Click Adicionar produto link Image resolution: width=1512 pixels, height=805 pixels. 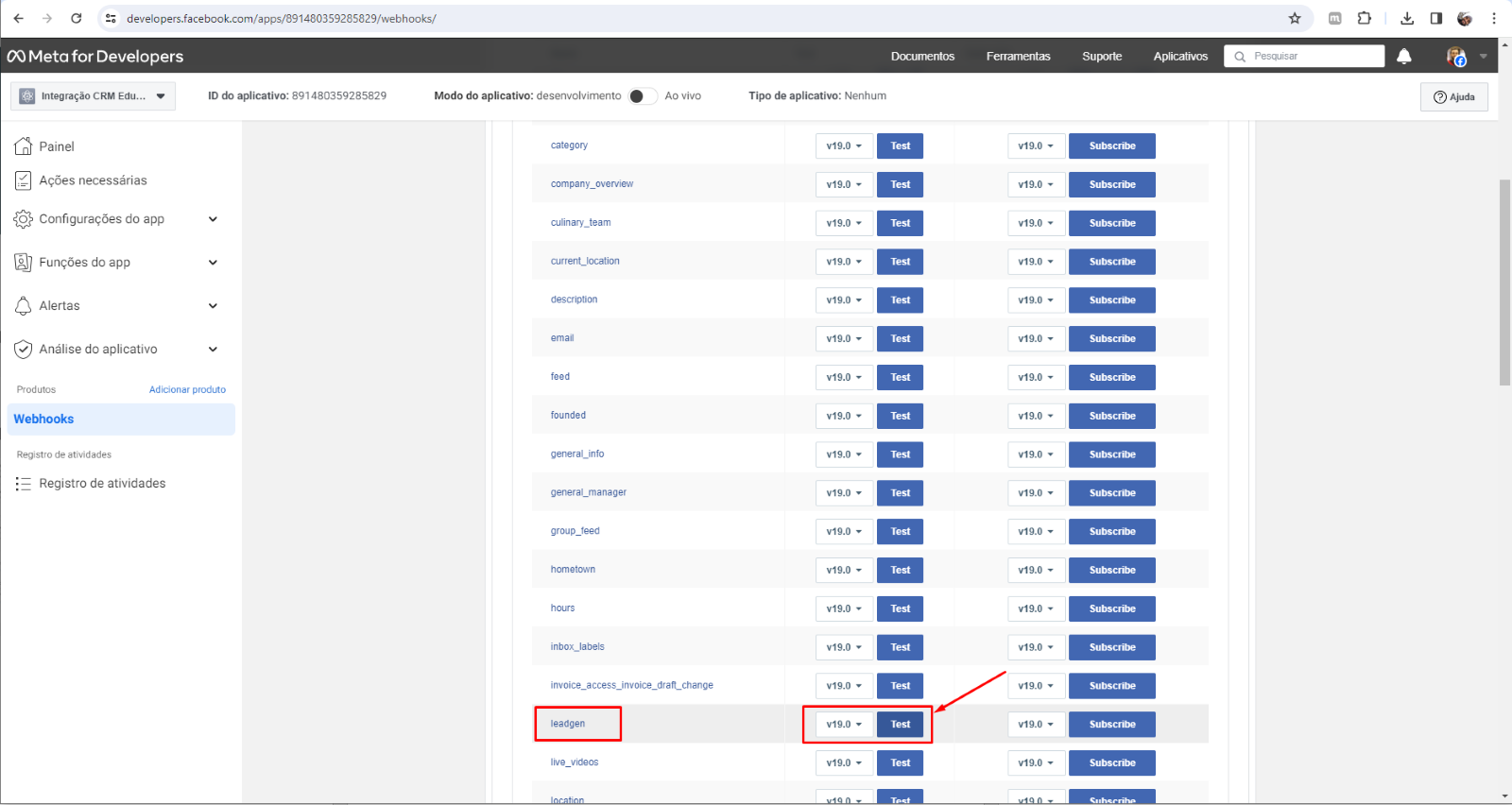(x=187, y=389)
